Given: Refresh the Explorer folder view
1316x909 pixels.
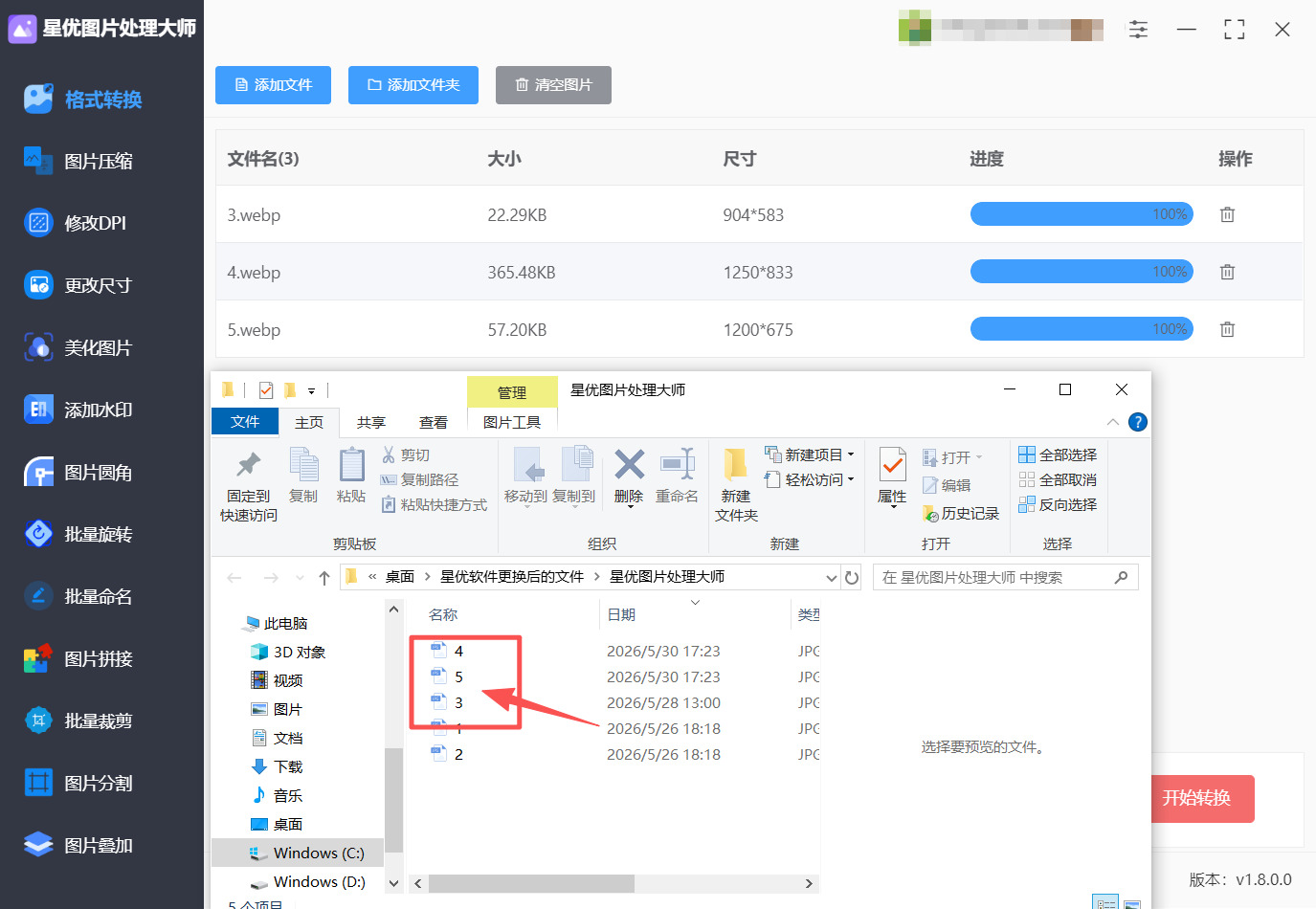Looking at the screenshot, I should (x=852, y=577).
